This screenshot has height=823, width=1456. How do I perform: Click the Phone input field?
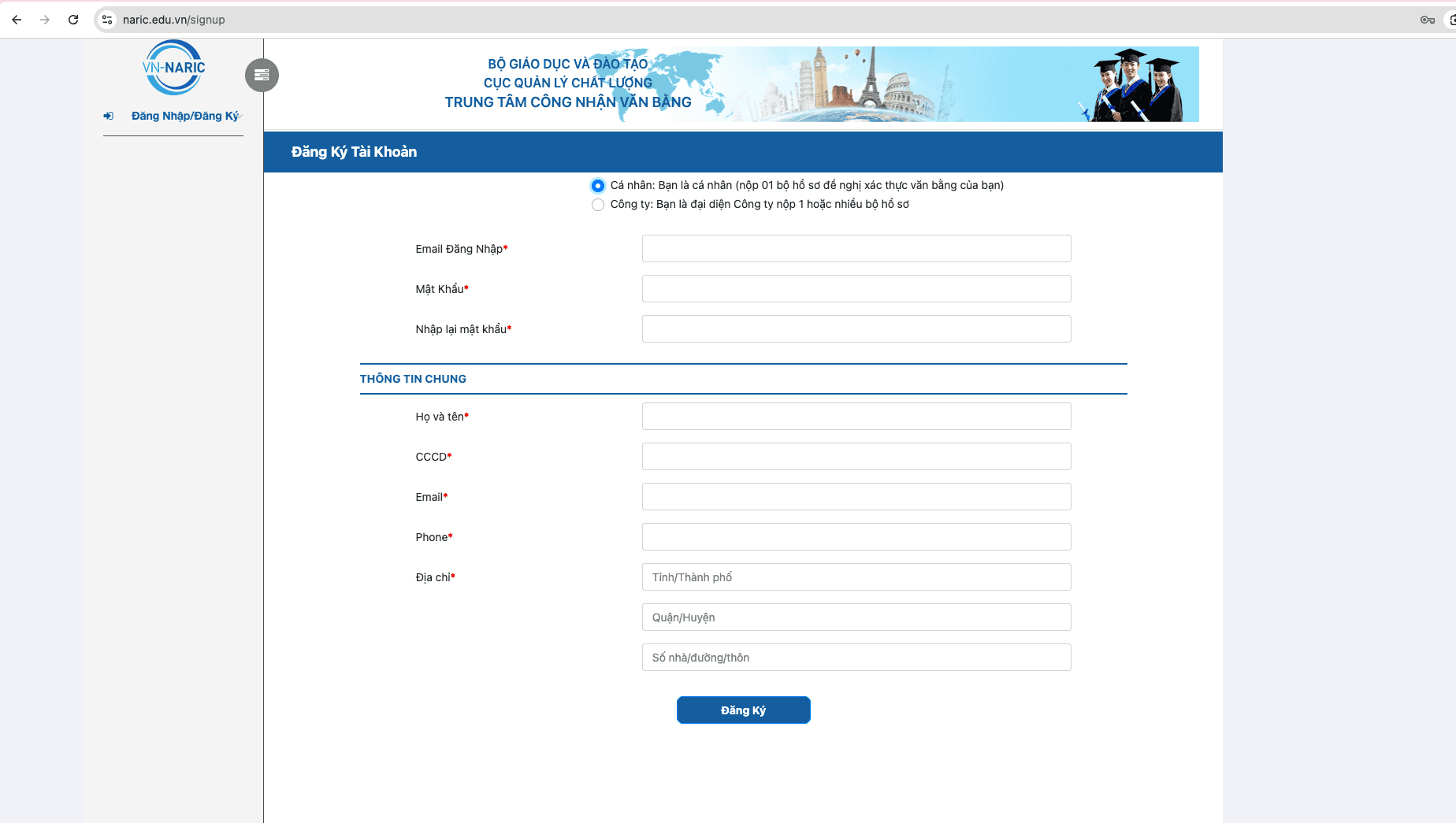(856, 536)
